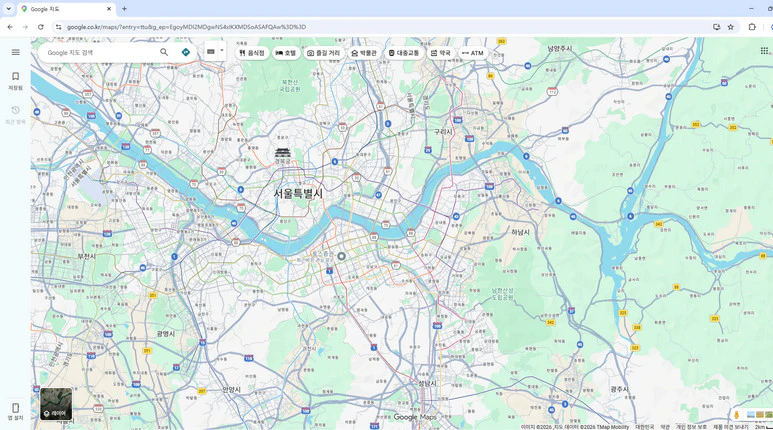Select the 박물관 museums chip

pyautogui.click(x=364, y=53)
